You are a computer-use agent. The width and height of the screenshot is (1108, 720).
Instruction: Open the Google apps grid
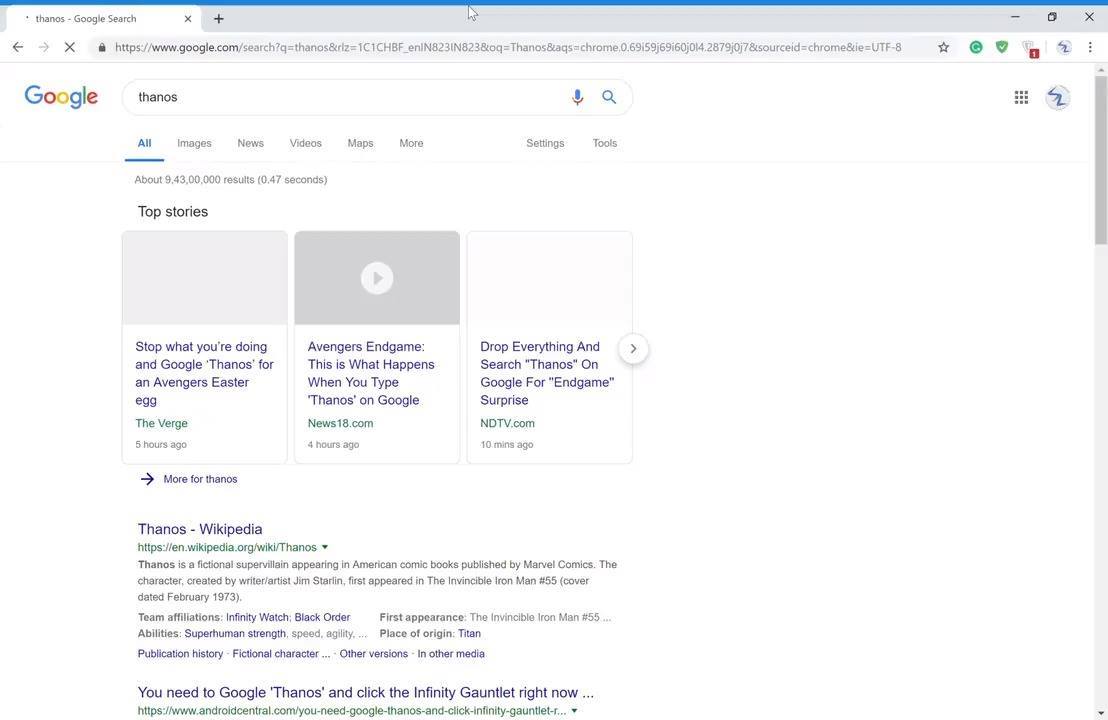1021,98
